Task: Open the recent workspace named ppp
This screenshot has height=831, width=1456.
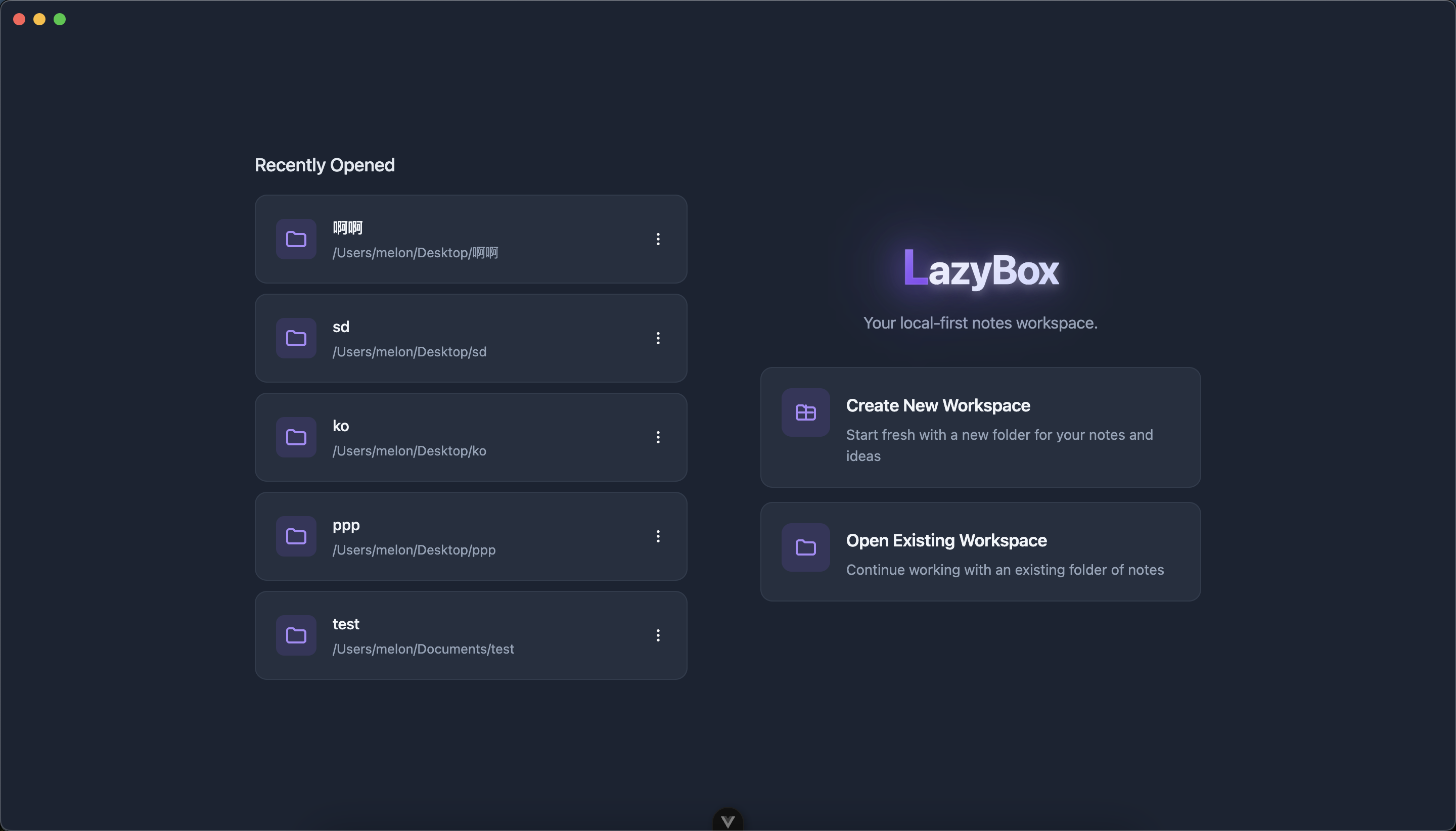Action: tap(346, 525)
